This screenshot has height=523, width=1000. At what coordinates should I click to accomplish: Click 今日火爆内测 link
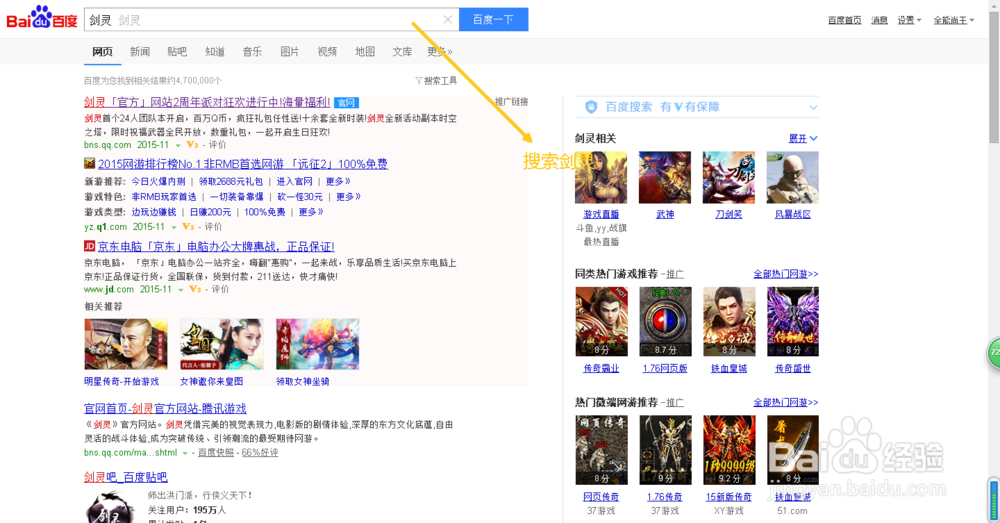[158, 181]
